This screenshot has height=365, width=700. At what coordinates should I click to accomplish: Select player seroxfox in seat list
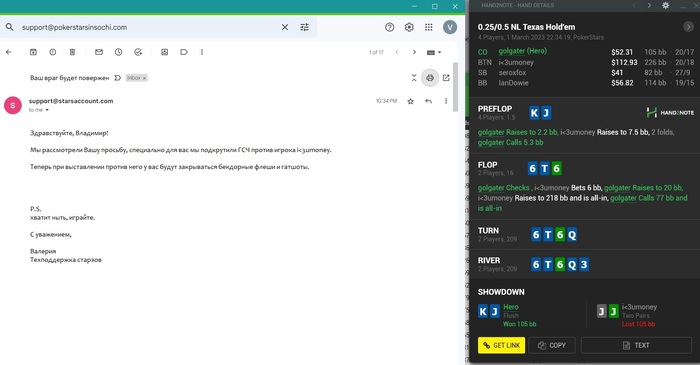pyautogui.click(x=512, y=73)
